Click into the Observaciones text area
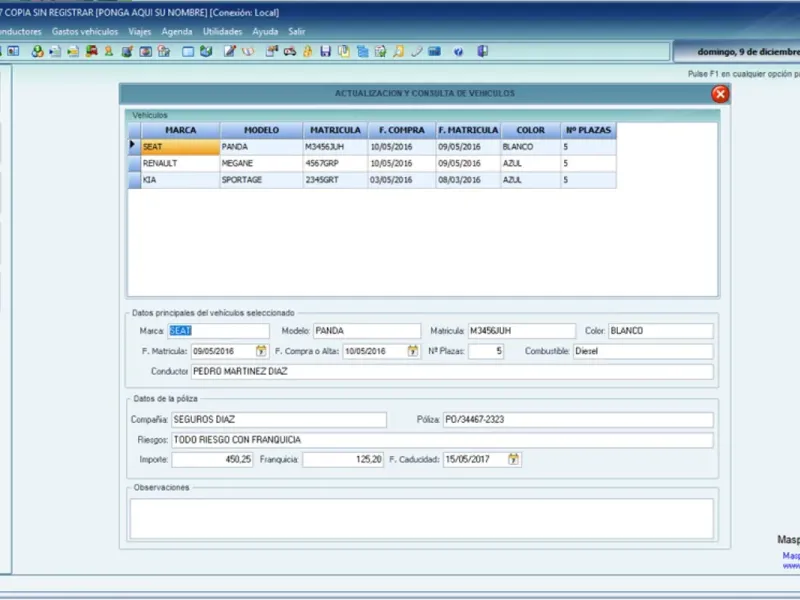 coord(420,518)
